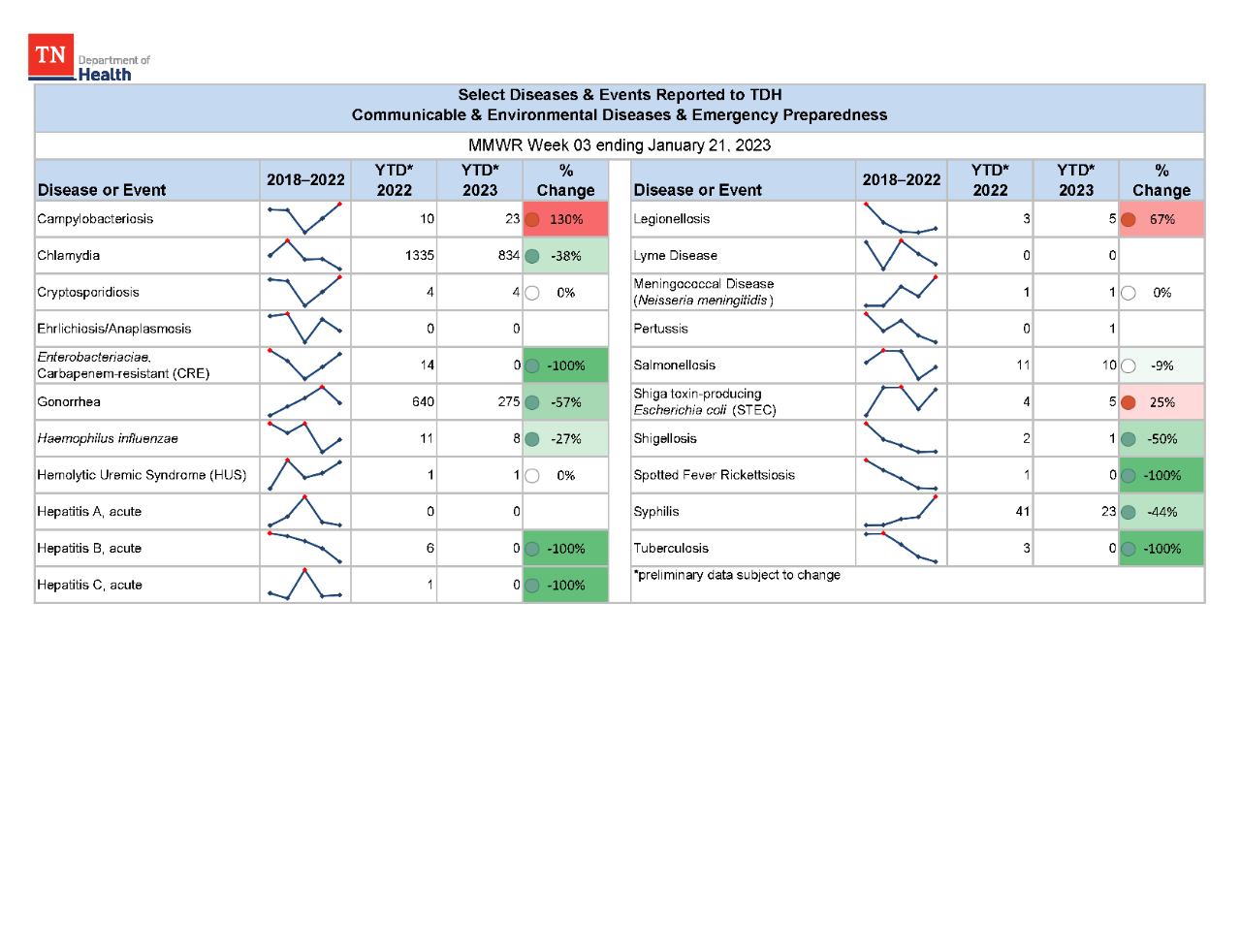The image size is (1241, 952).
Task: Click the green indicator dot for Chlamydia
Action: click(532, 256)
